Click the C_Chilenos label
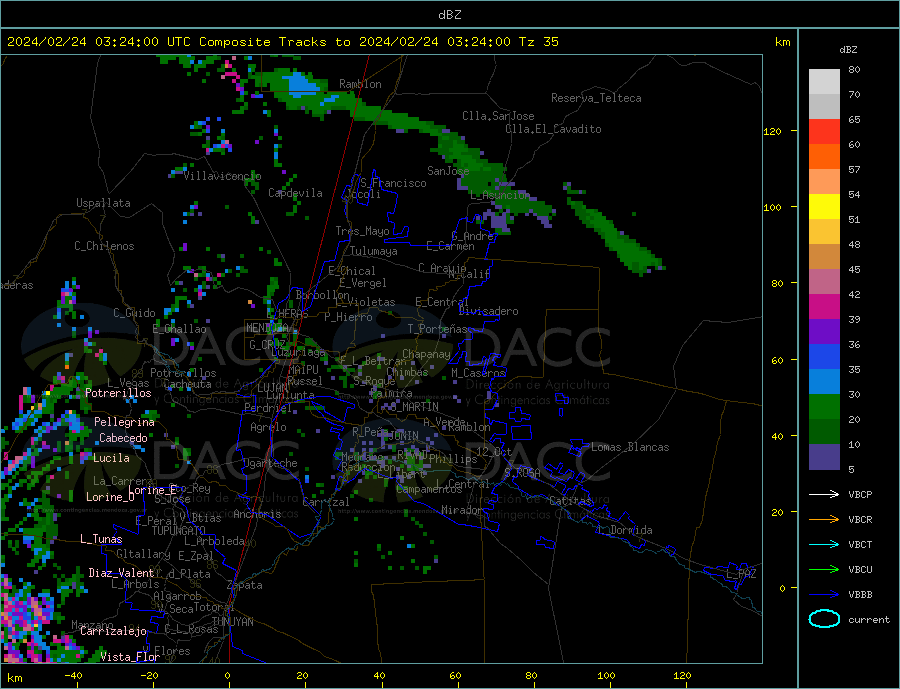 tap(104, 246)
